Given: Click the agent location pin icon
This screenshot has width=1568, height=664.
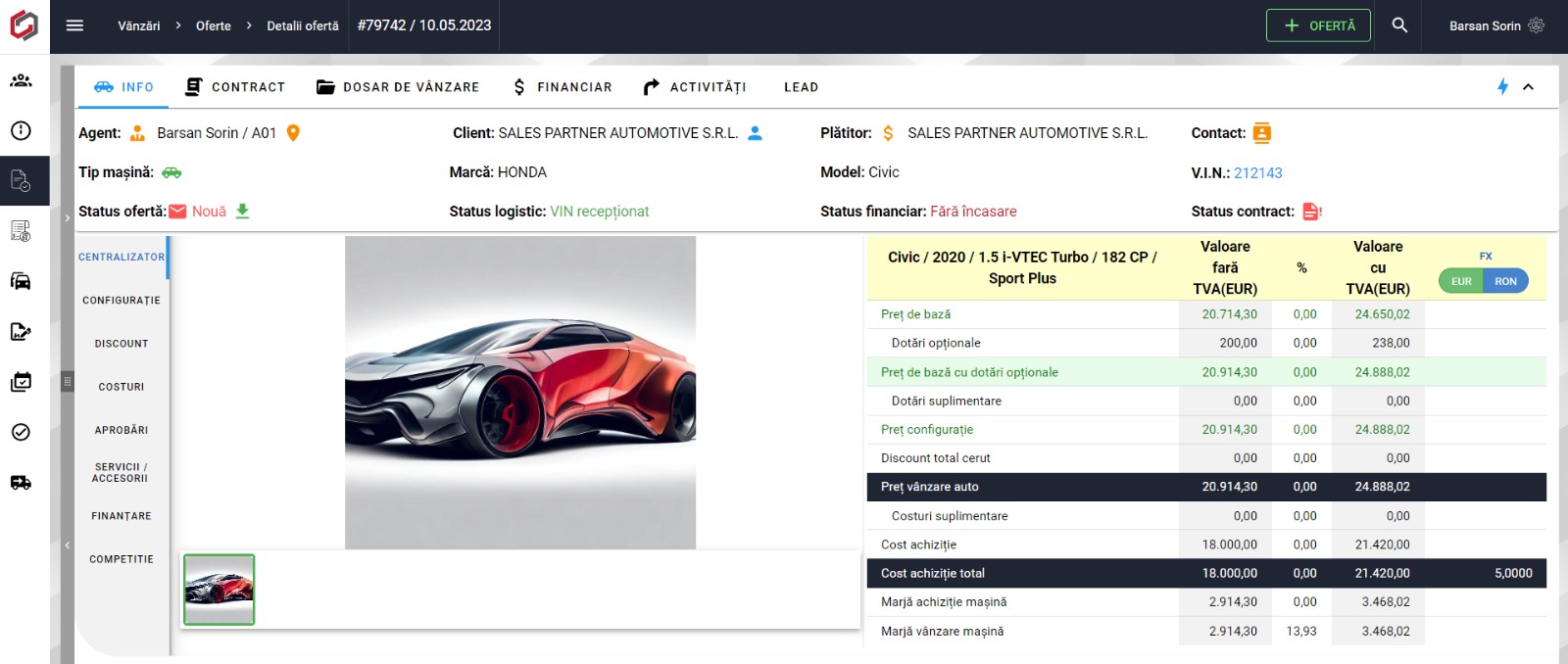Looking at the screenshot, I should point(293,133).
